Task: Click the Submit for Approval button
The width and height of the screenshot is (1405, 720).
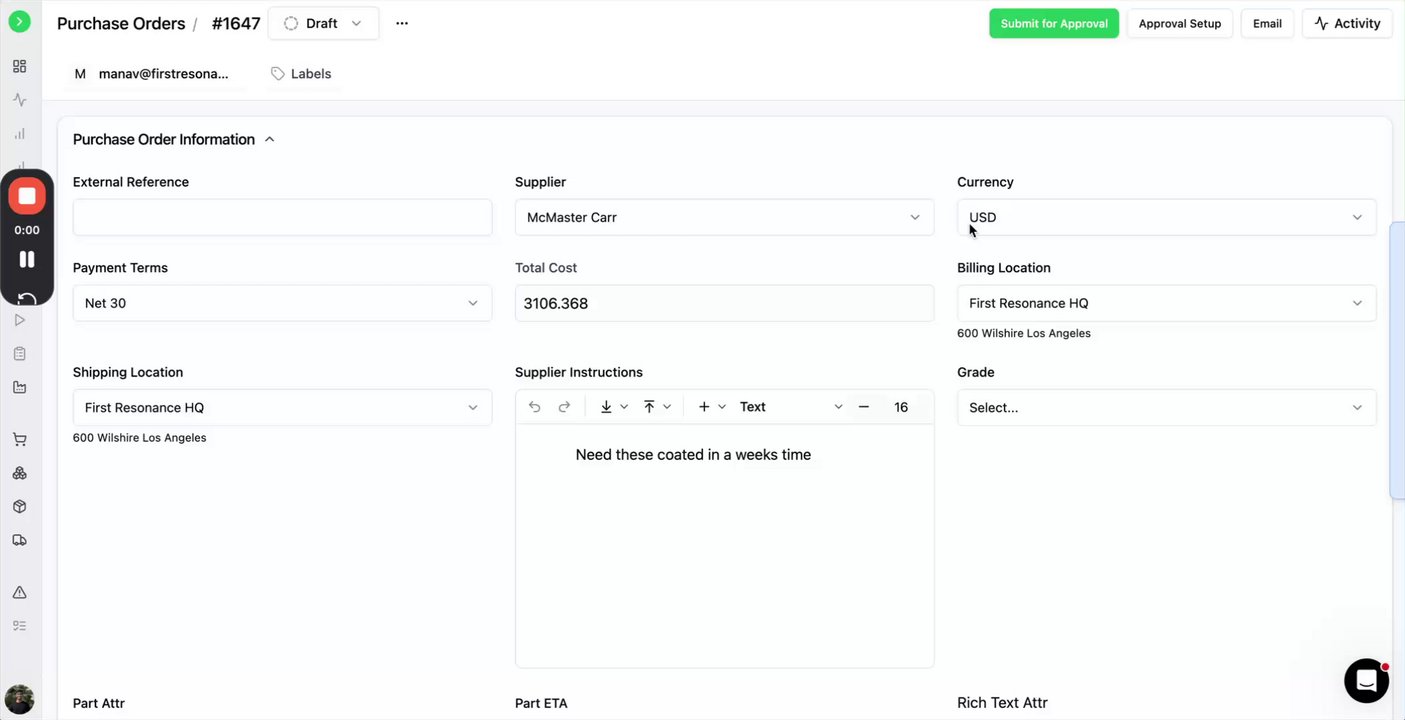Action: (1053, 23)
